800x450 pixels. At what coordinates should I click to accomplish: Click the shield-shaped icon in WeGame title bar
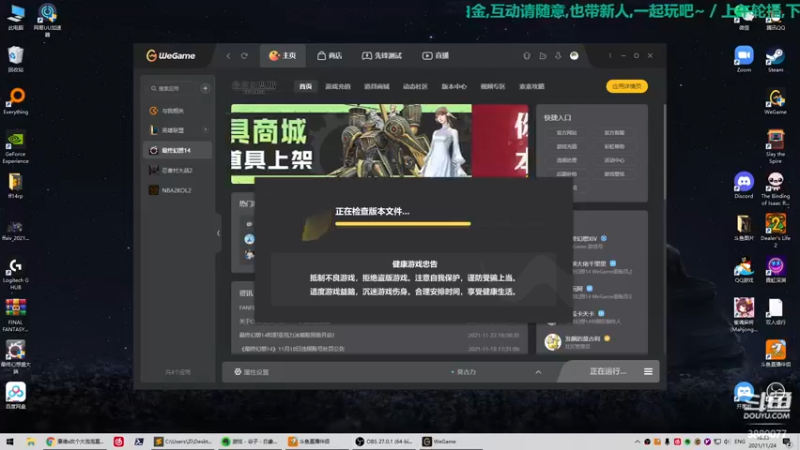pos(527,56)
